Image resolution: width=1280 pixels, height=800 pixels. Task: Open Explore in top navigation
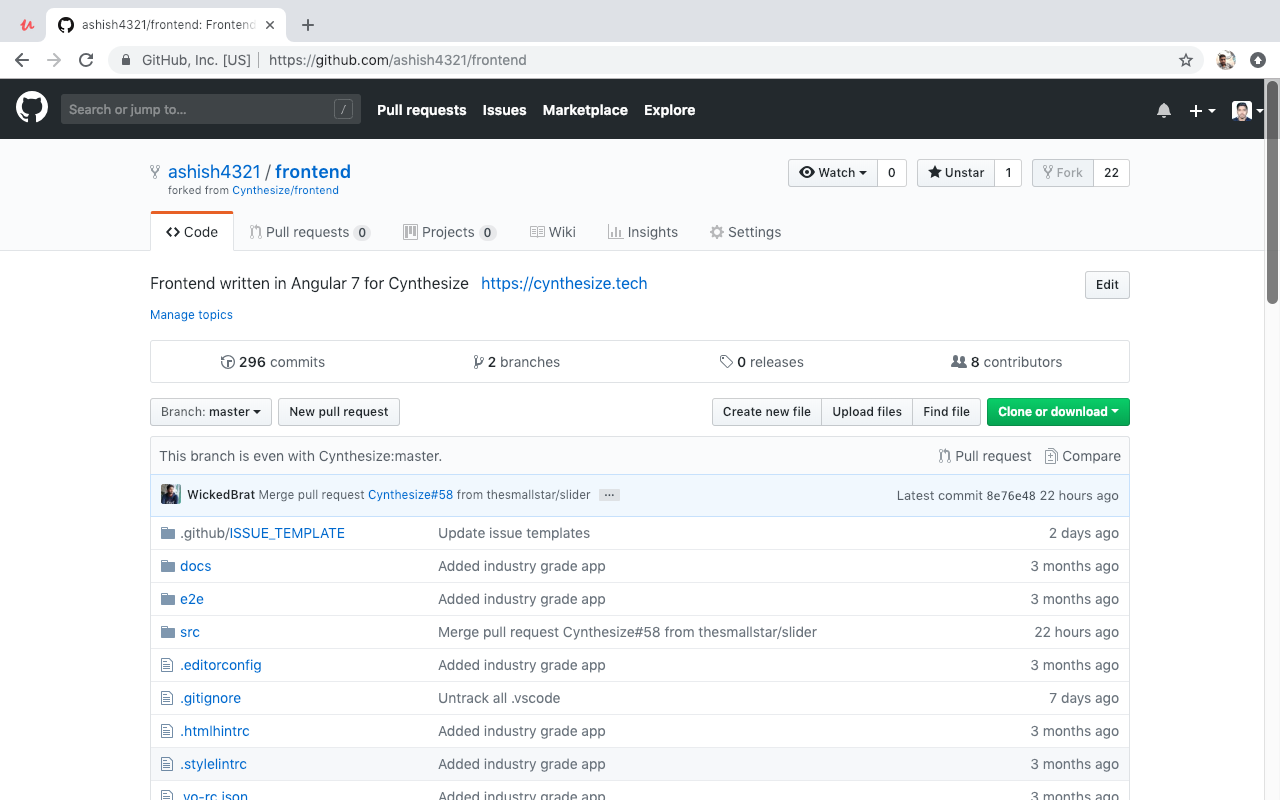(x=670, y=110)
